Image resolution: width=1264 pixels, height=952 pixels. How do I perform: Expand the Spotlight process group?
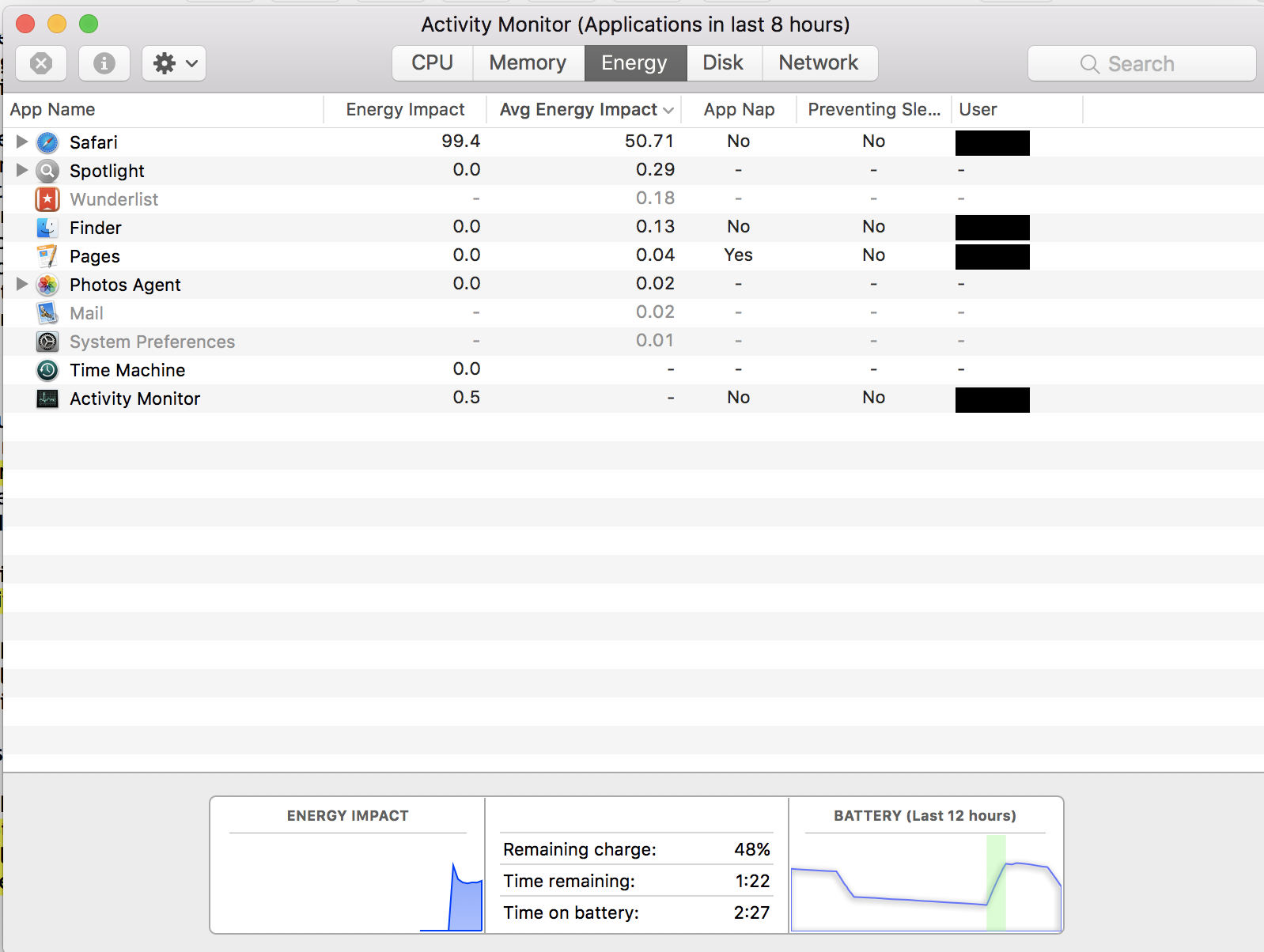tap(21, 170)
